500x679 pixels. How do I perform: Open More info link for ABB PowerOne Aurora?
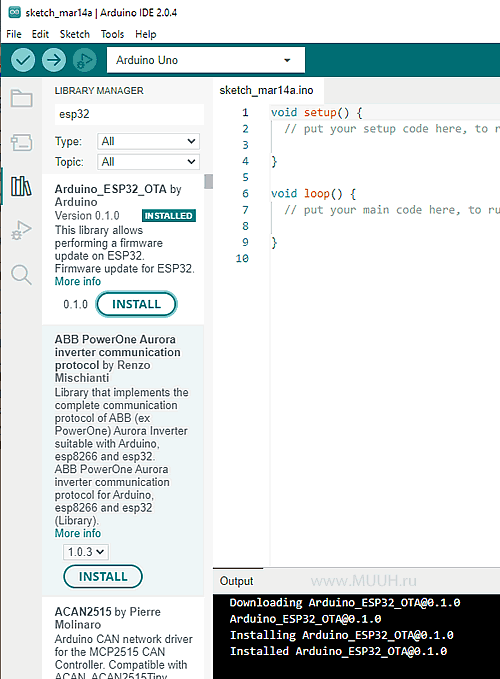pos(78,534)
